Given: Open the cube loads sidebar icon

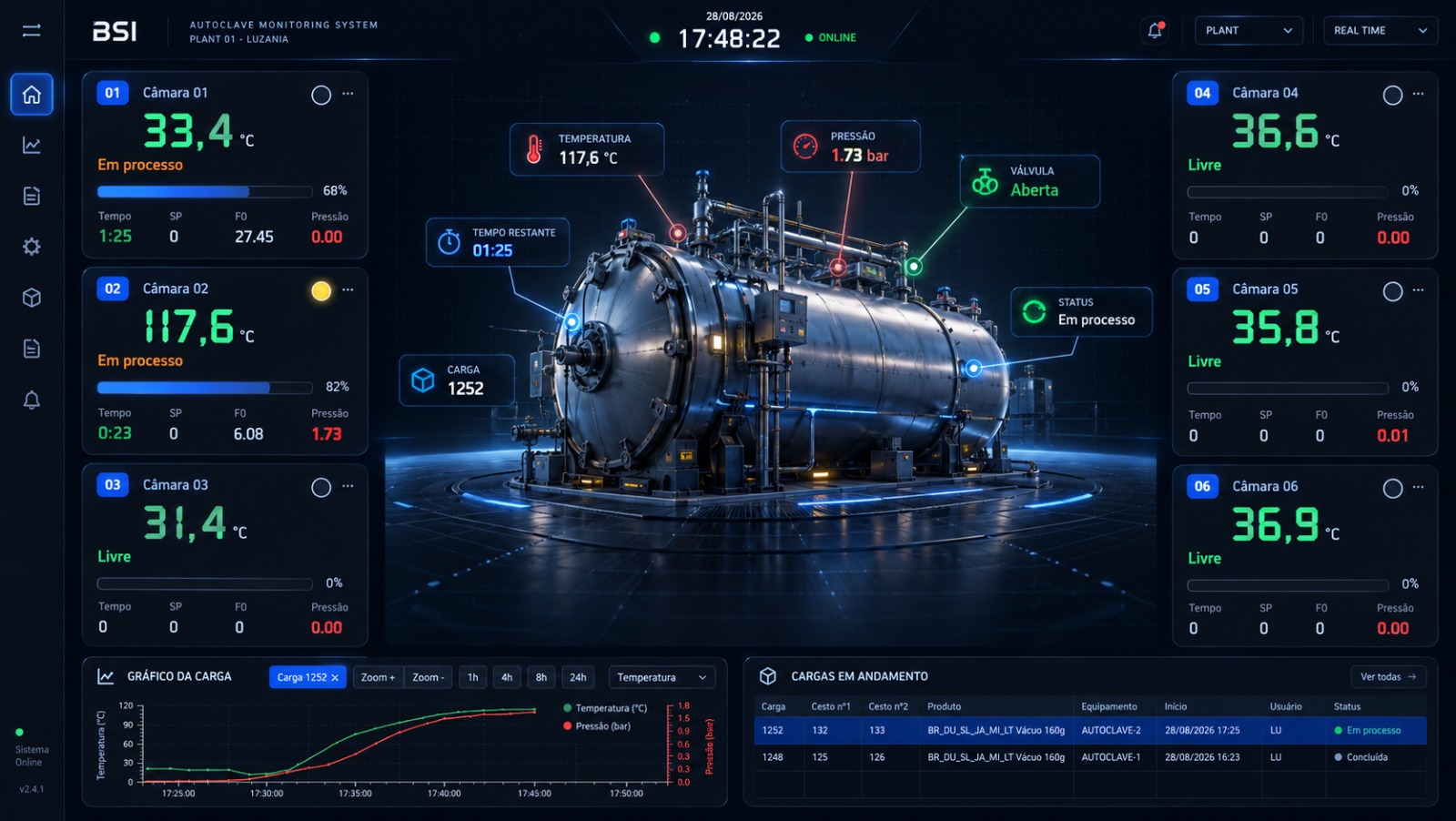Looking at the screenshot, I should pyautogui.click(x=32, y=298).
